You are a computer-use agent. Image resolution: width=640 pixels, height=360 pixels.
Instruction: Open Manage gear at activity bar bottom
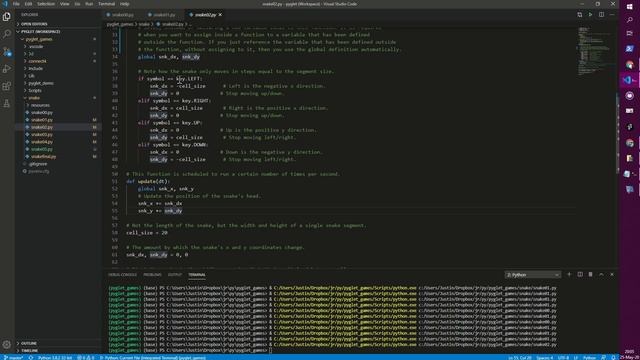7,345
